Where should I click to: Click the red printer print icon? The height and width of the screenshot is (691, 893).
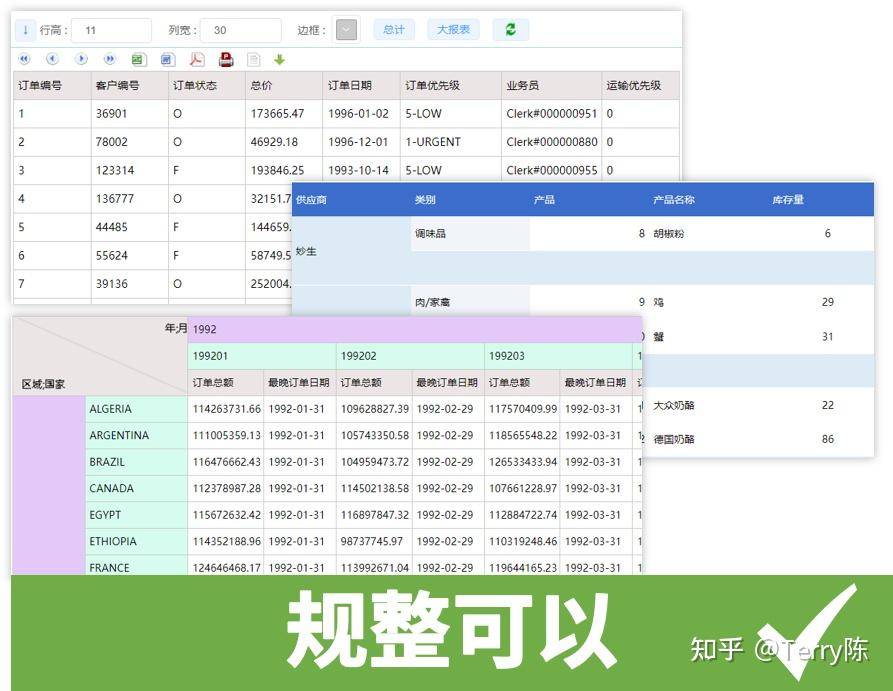point(226,59)
